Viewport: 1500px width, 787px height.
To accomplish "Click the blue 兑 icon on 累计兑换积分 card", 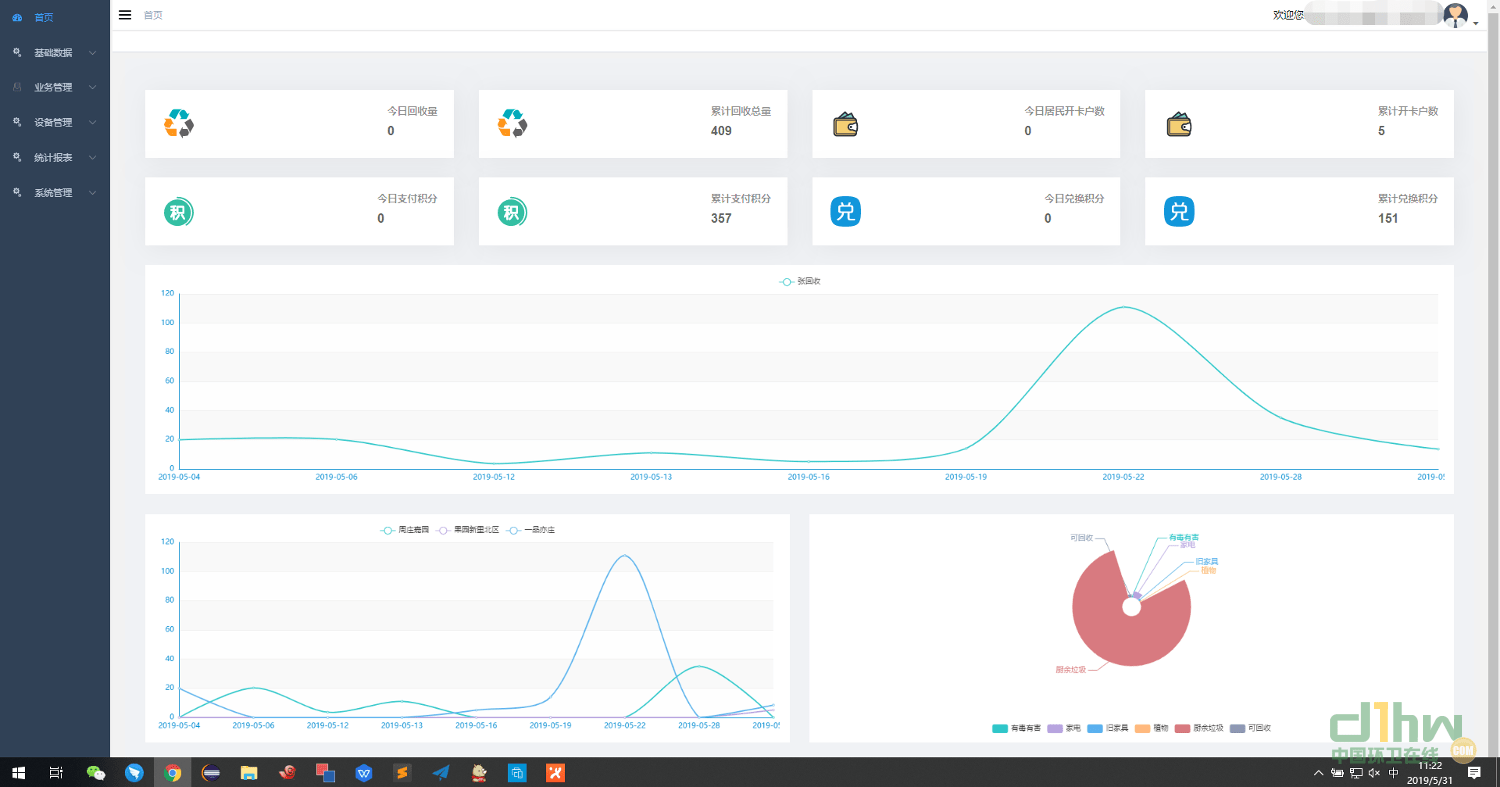I will (1179, 212).
